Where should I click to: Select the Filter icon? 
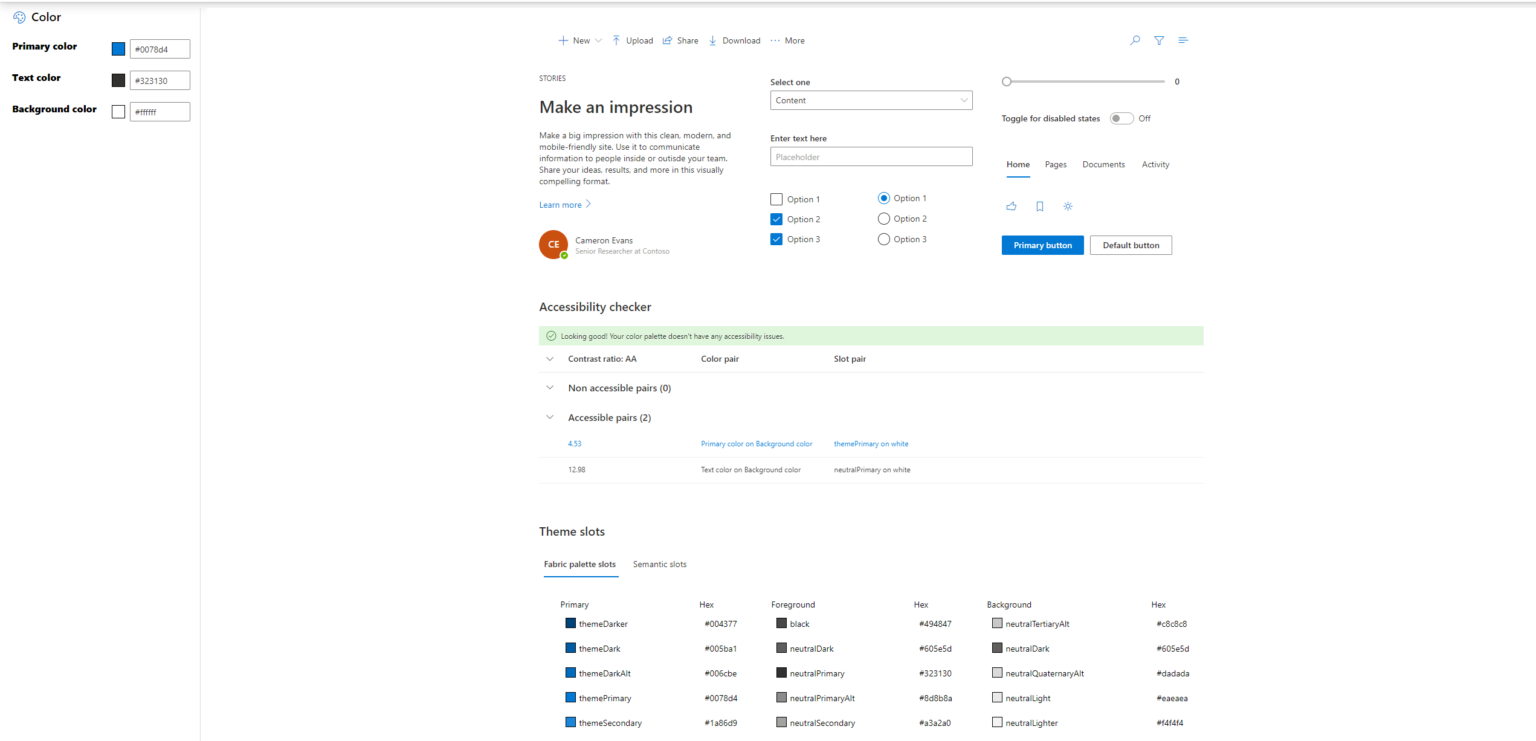click(x=1158, y=40)
